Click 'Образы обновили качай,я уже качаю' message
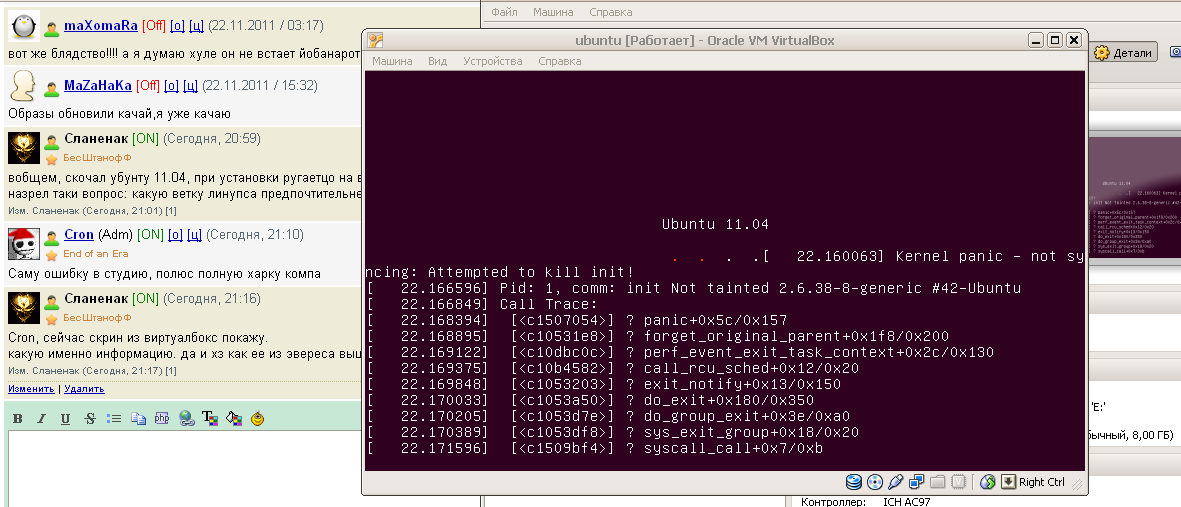Screen dimensions: 1181x507 coord(120,114)
